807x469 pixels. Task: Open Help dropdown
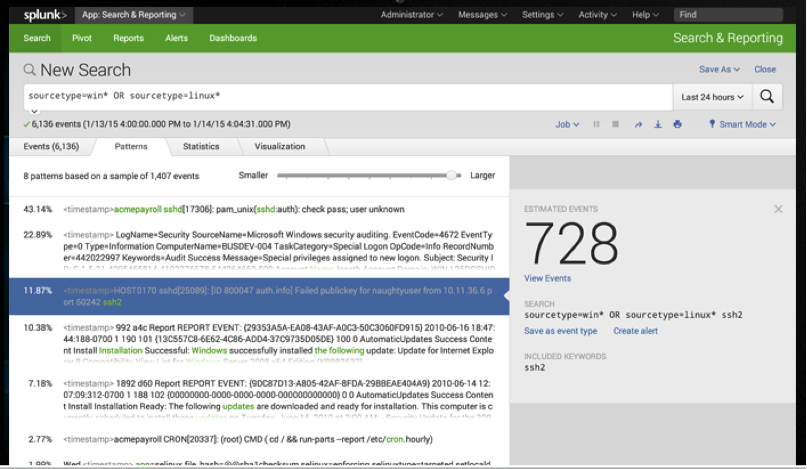click(645, 15)
